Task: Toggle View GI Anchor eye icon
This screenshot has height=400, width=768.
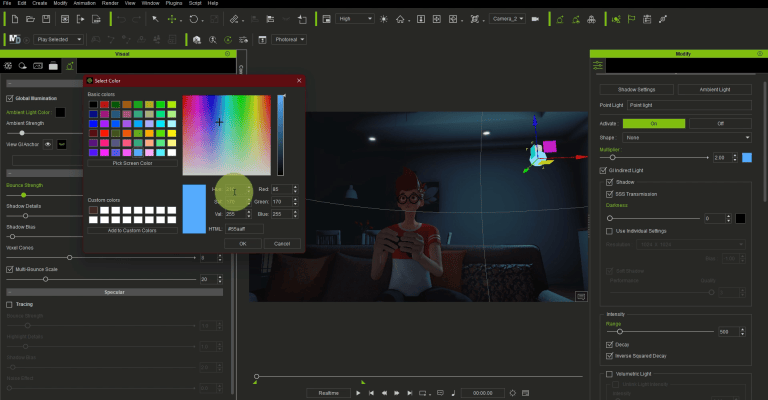Action: click(x=48, y=144)
